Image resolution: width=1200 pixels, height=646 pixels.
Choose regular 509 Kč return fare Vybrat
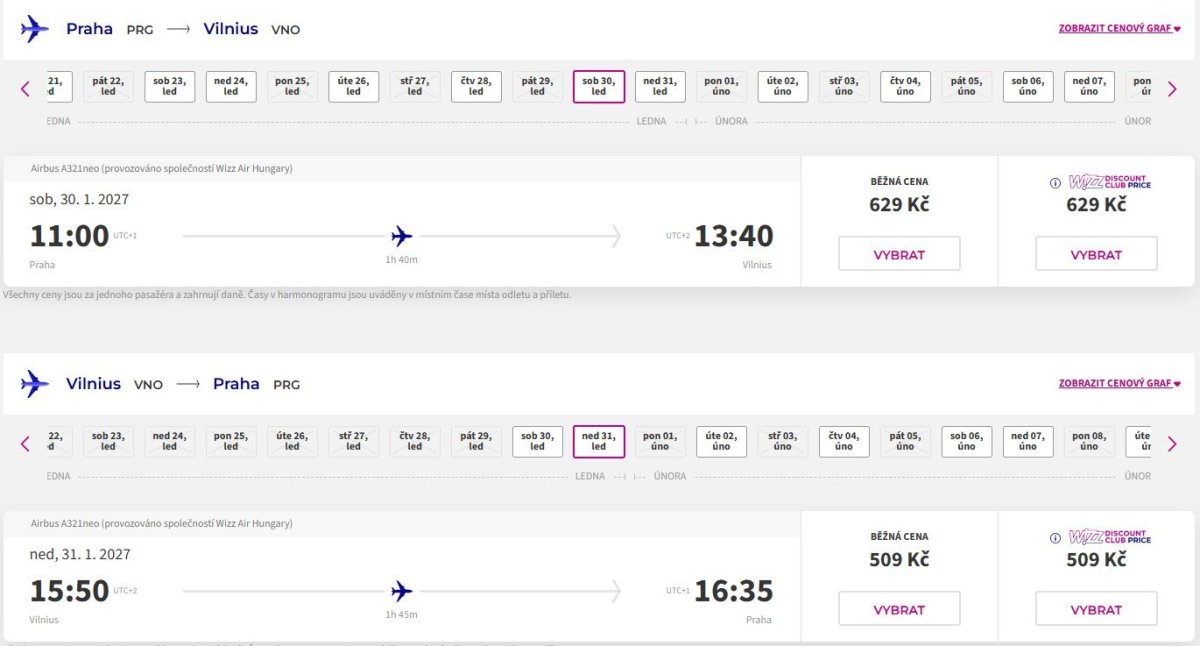(x=899, y=609)
